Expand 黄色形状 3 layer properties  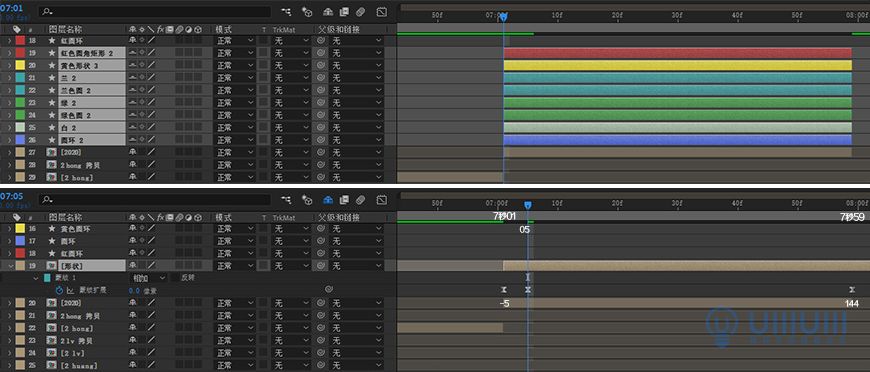pyautogui.click(x=9, y=66)
